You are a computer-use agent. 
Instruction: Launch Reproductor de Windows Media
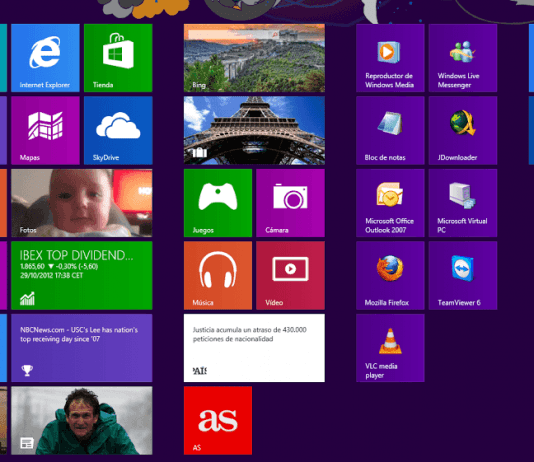390,58
